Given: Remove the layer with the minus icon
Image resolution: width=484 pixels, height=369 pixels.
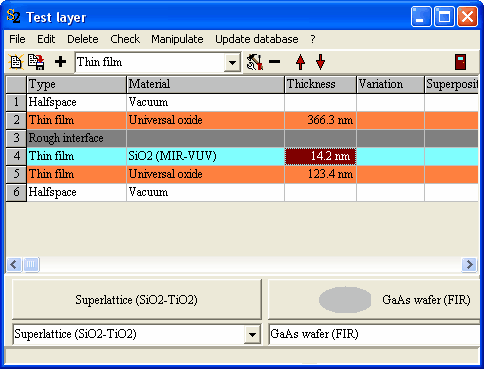Looking at the screenshot, I should pos(275,62).
